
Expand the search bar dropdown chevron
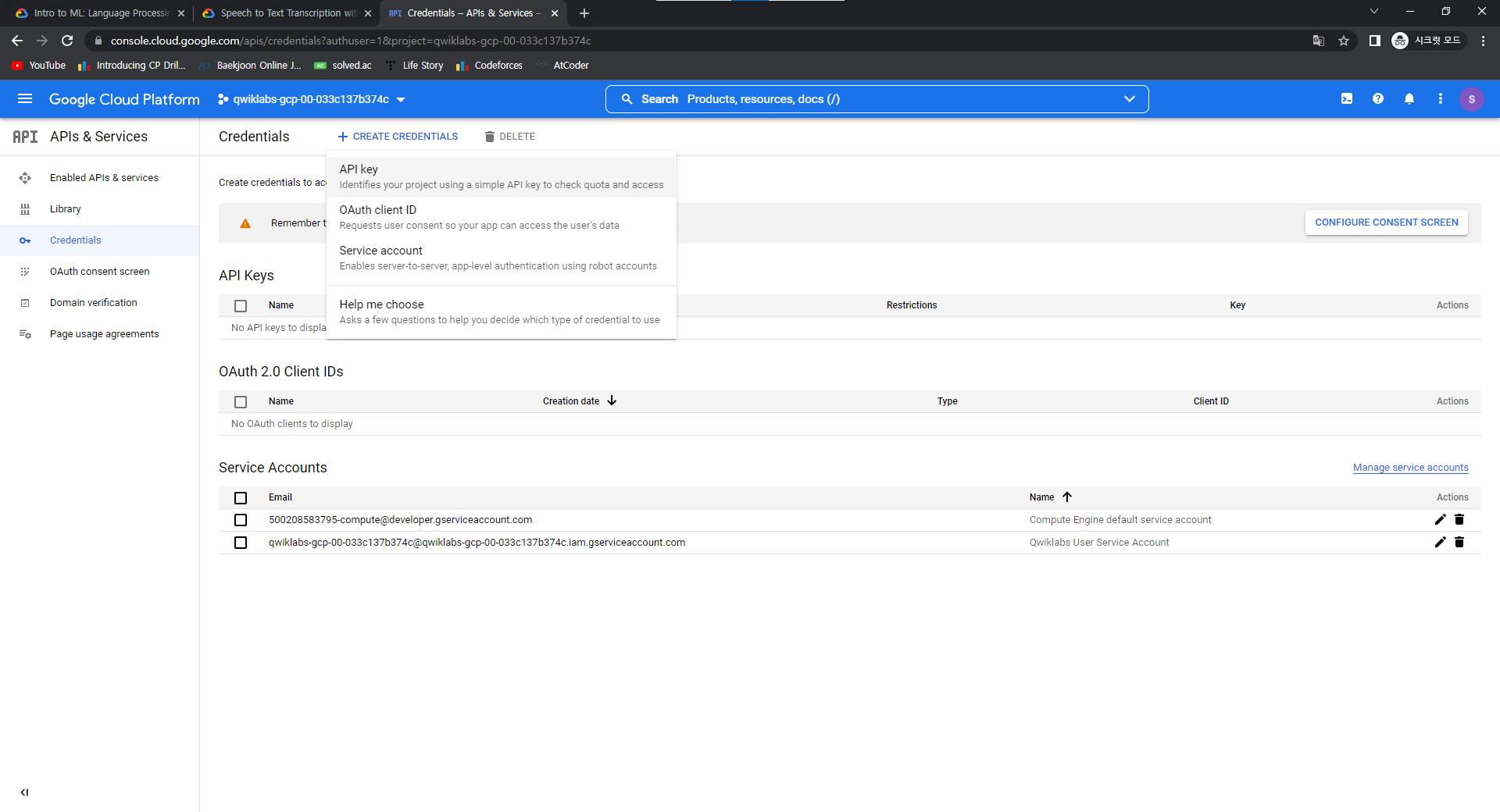pos(1130,99)
